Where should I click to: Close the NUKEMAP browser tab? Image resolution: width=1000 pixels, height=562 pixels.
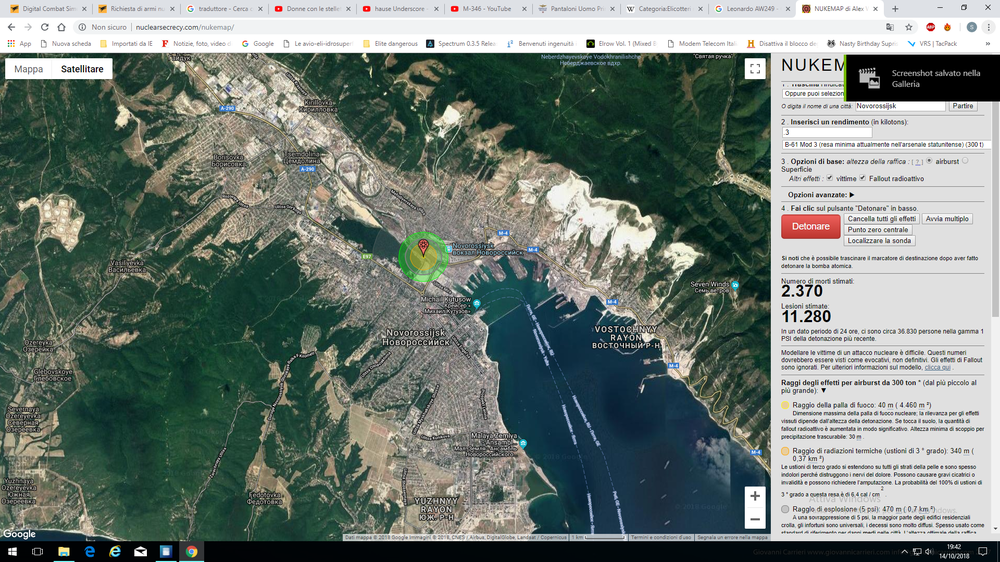pos(875,9)
